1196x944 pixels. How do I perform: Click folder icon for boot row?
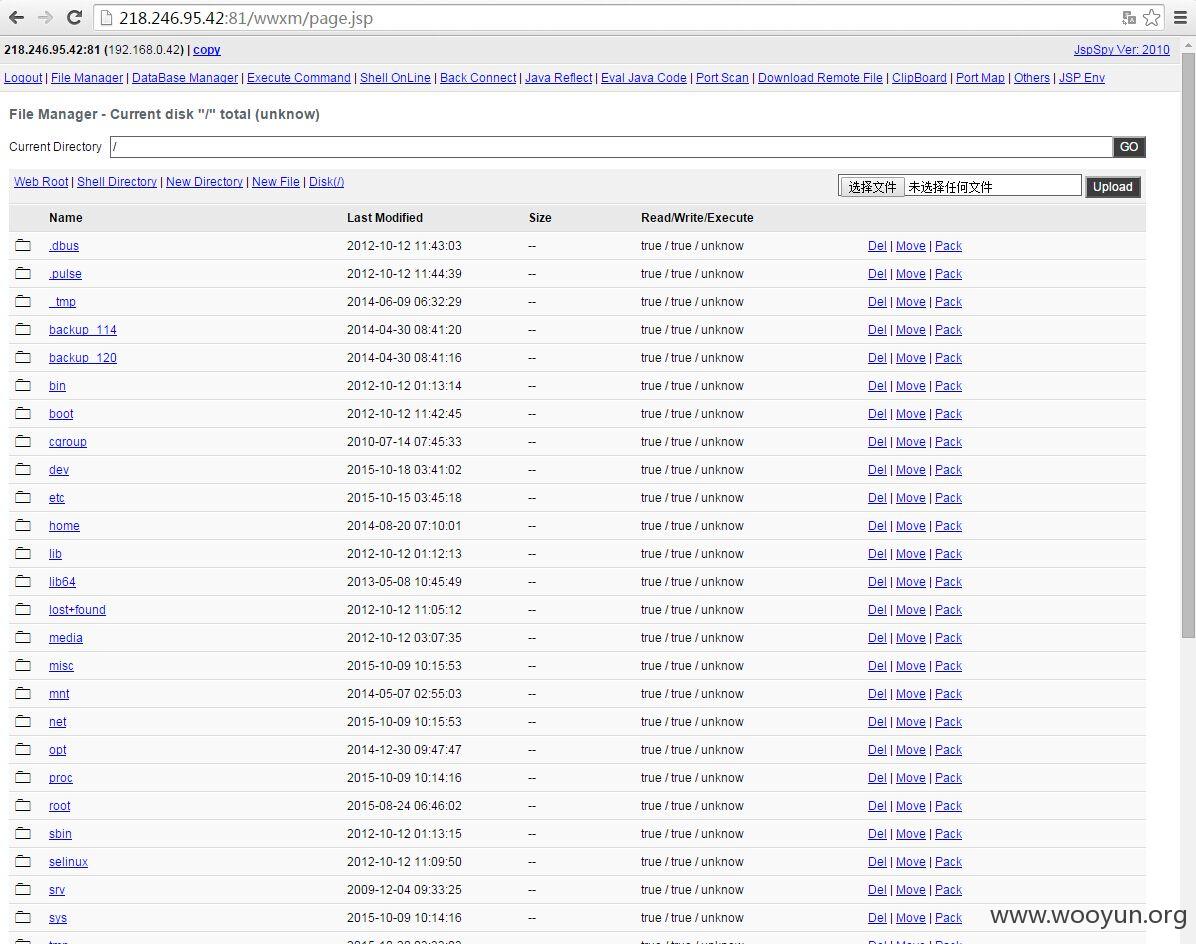[x=23, y=413]
